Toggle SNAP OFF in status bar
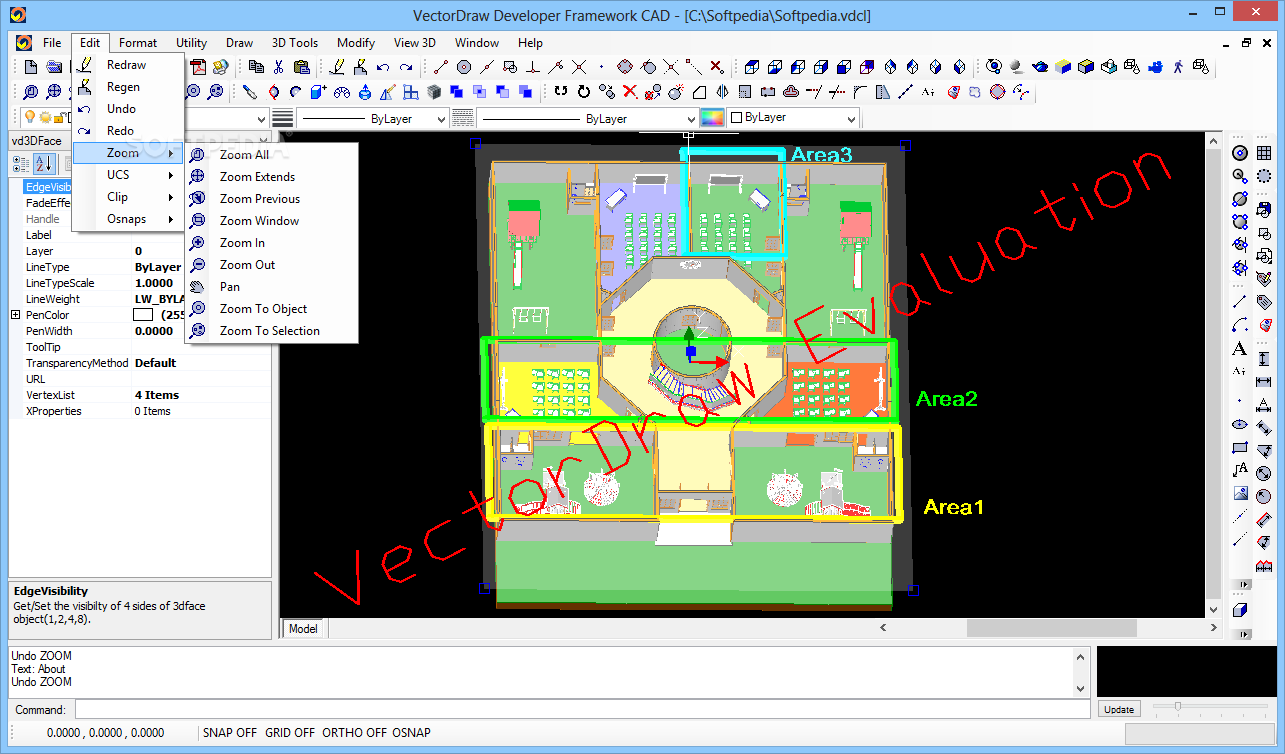 [230, 733]
